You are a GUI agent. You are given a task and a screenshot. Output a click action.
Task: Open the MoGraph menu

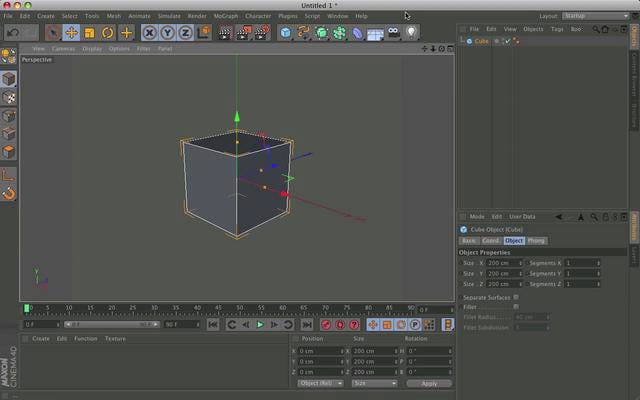(x=225, y=16)
